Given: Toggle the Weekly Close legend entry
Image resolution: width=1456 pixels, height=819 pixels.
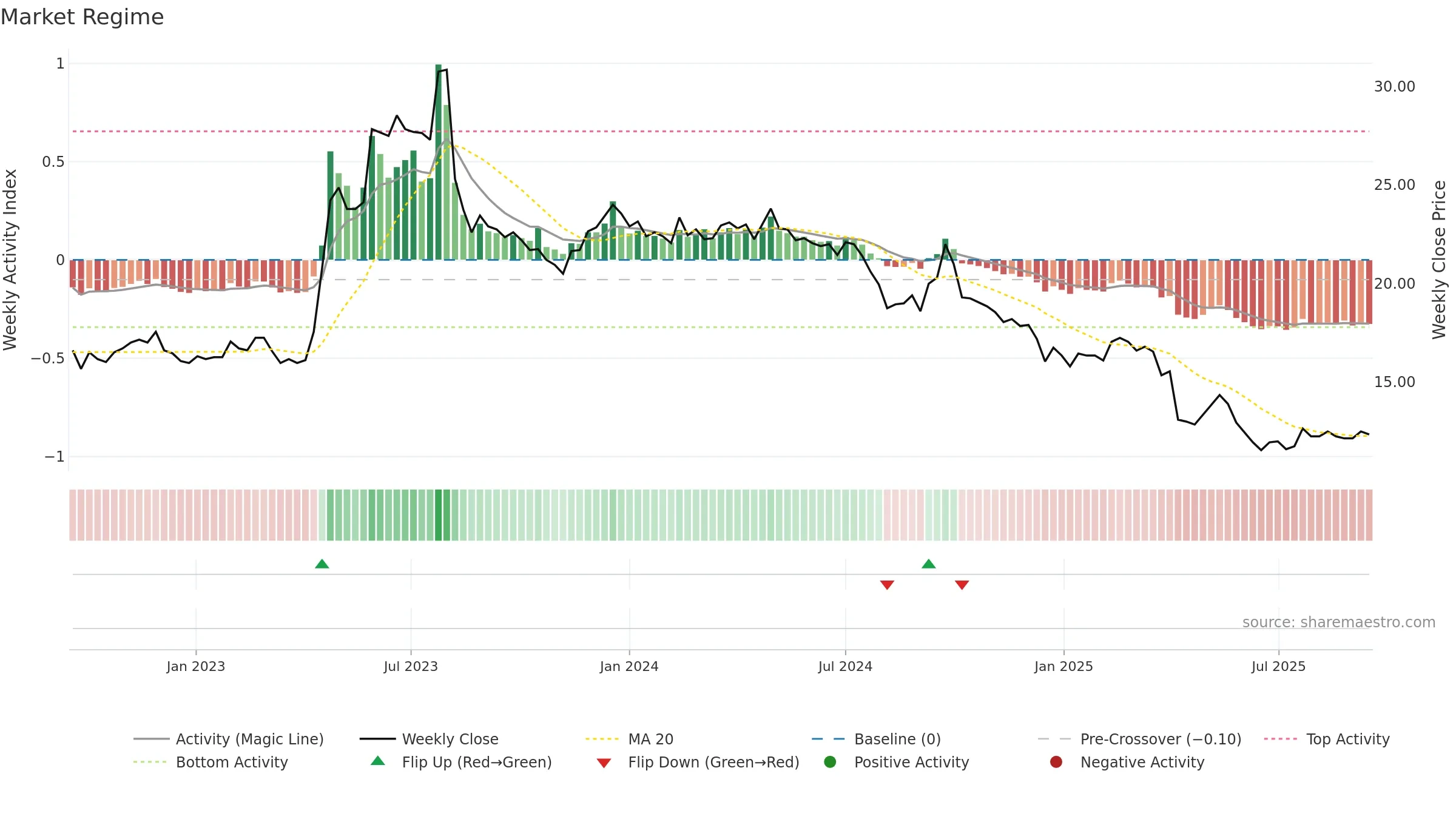Looking at the screenshot, I should [429, 739].
